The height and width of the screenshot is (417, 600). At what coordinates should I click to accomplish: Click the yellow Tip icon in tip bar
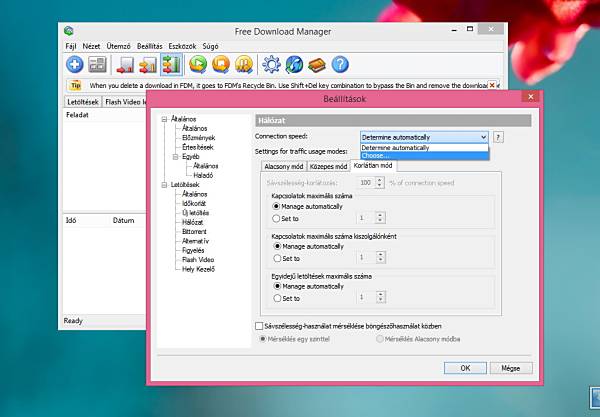point(76,85)
